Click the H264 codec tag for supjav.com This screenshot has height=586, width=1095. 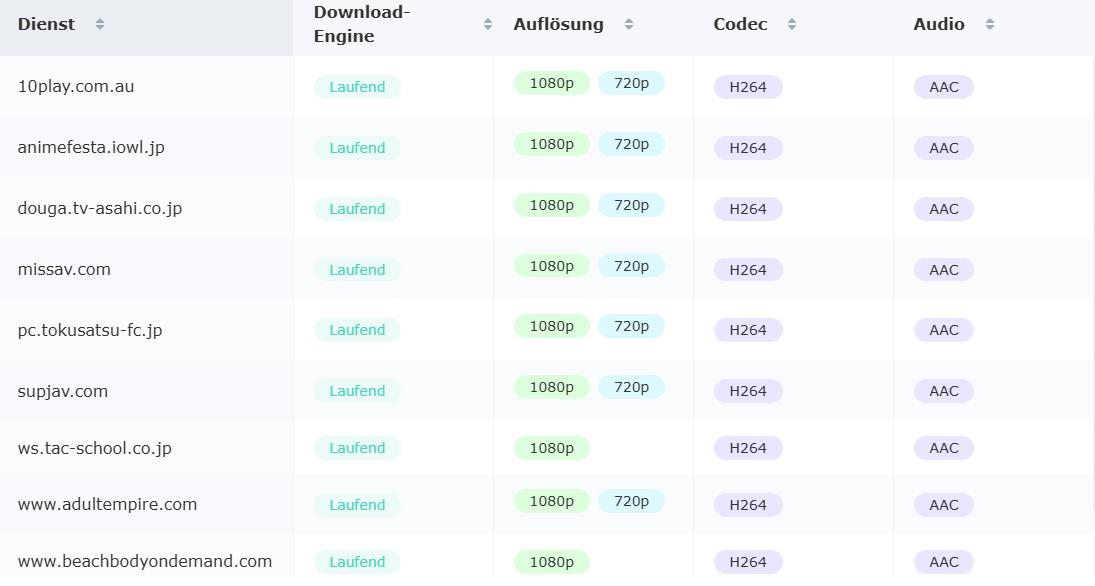(748, 391)
